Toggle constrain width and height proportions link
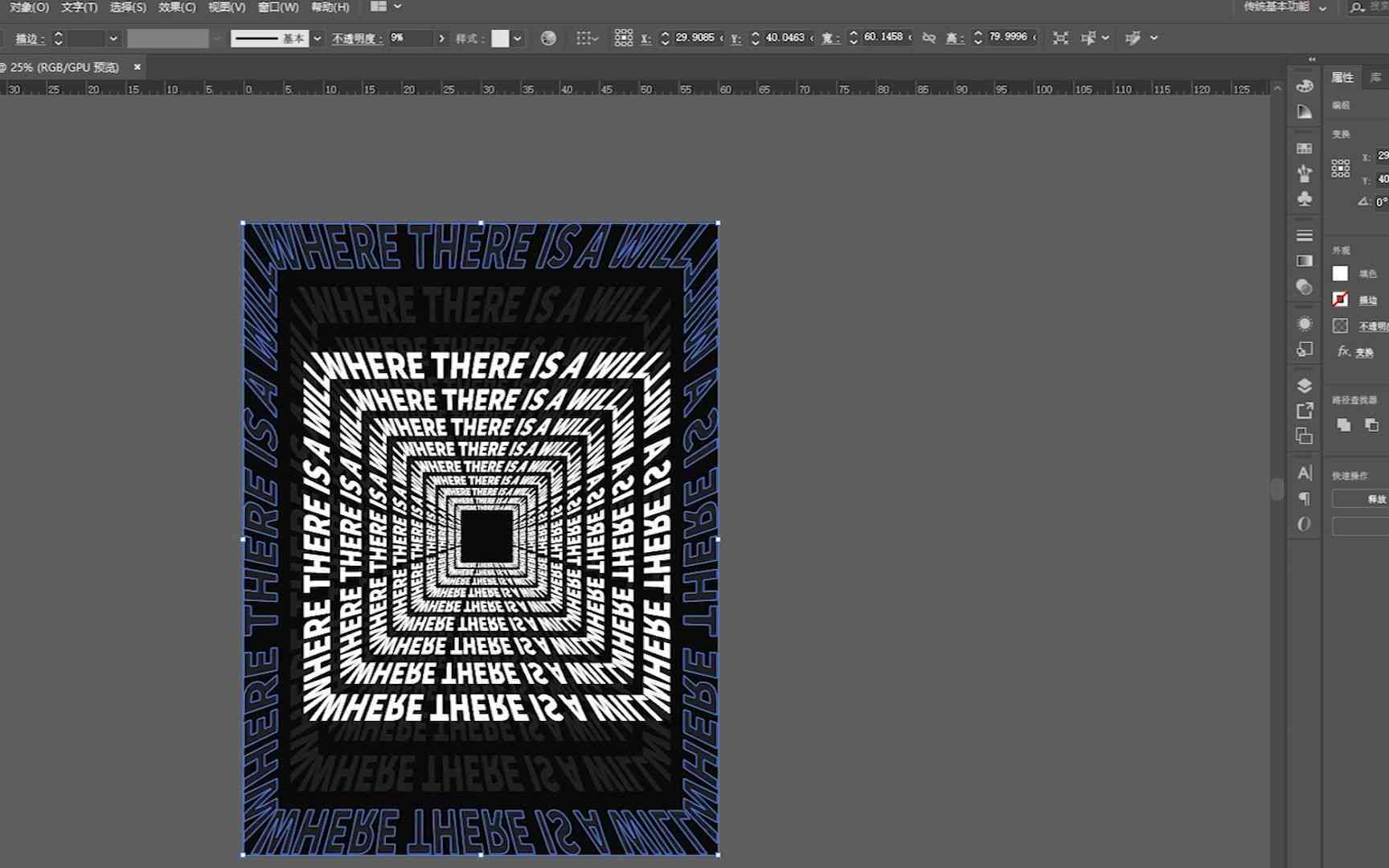 click(929, 38)
